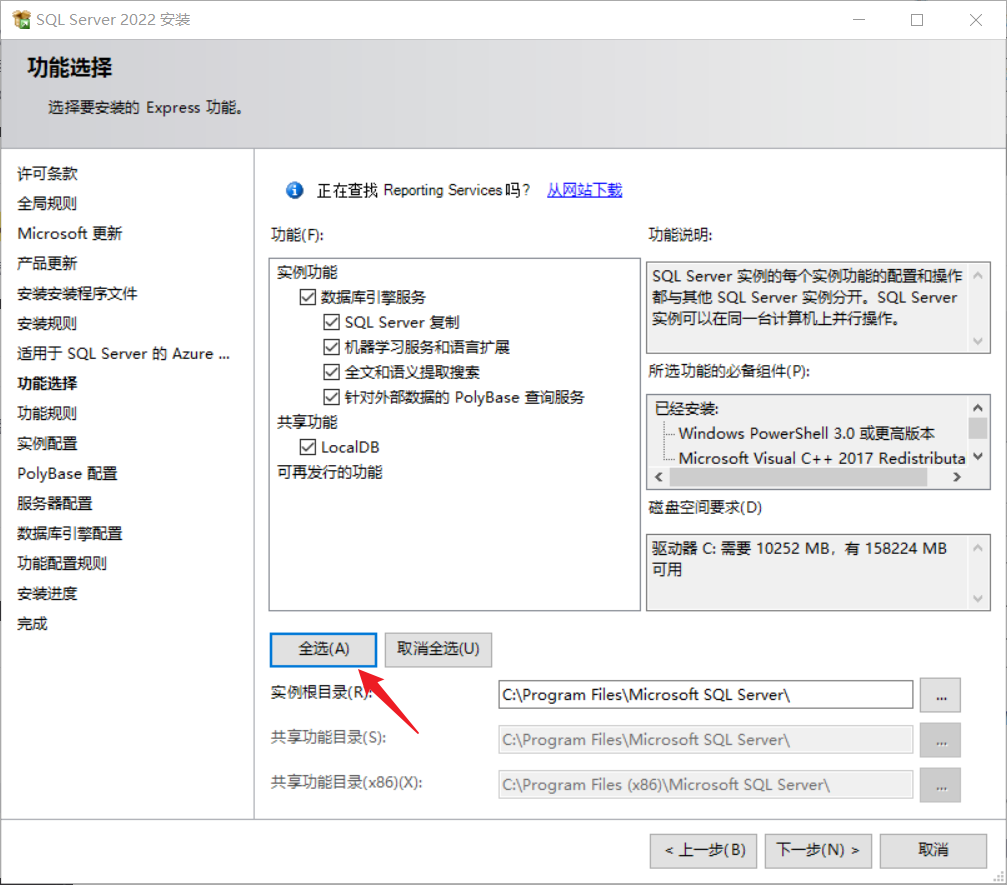Image resolution: width=1007 pixels, height=885 pixels.
Task: Click 安装进度 step in sidebar
Action: (47, 594)
